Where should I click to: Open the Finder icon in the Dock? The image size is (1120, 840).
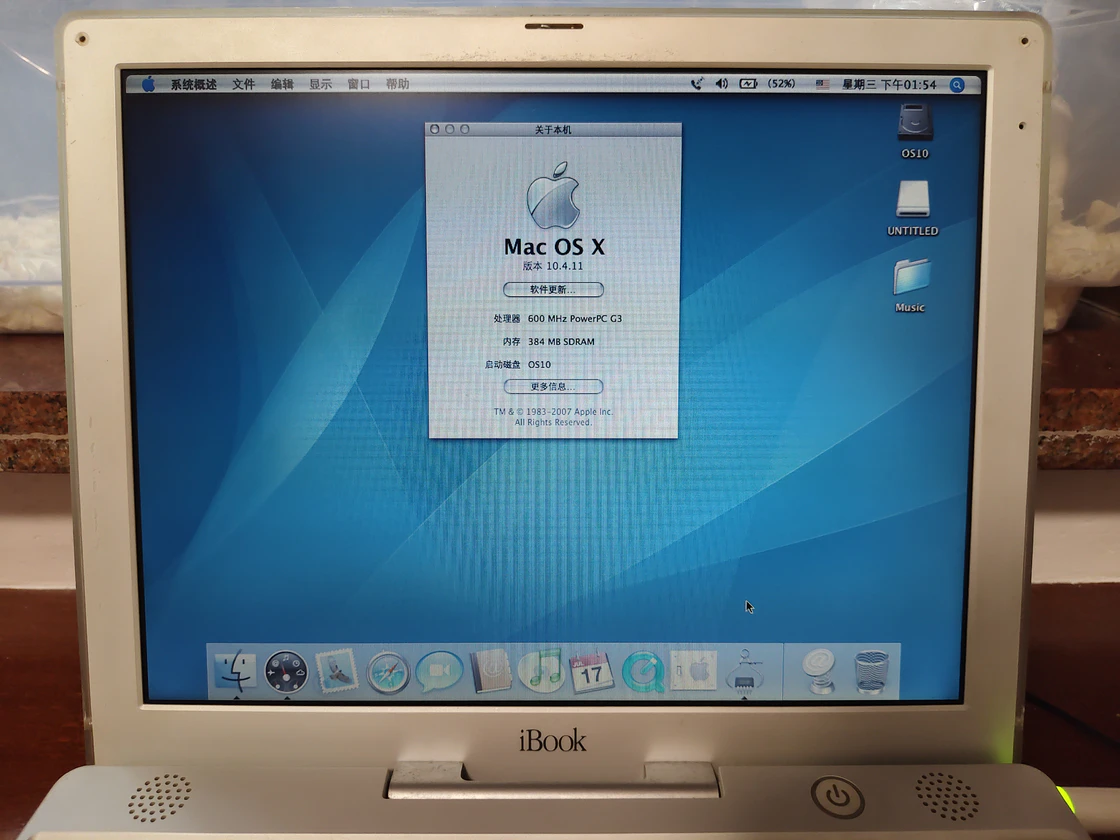click(235, 671)
